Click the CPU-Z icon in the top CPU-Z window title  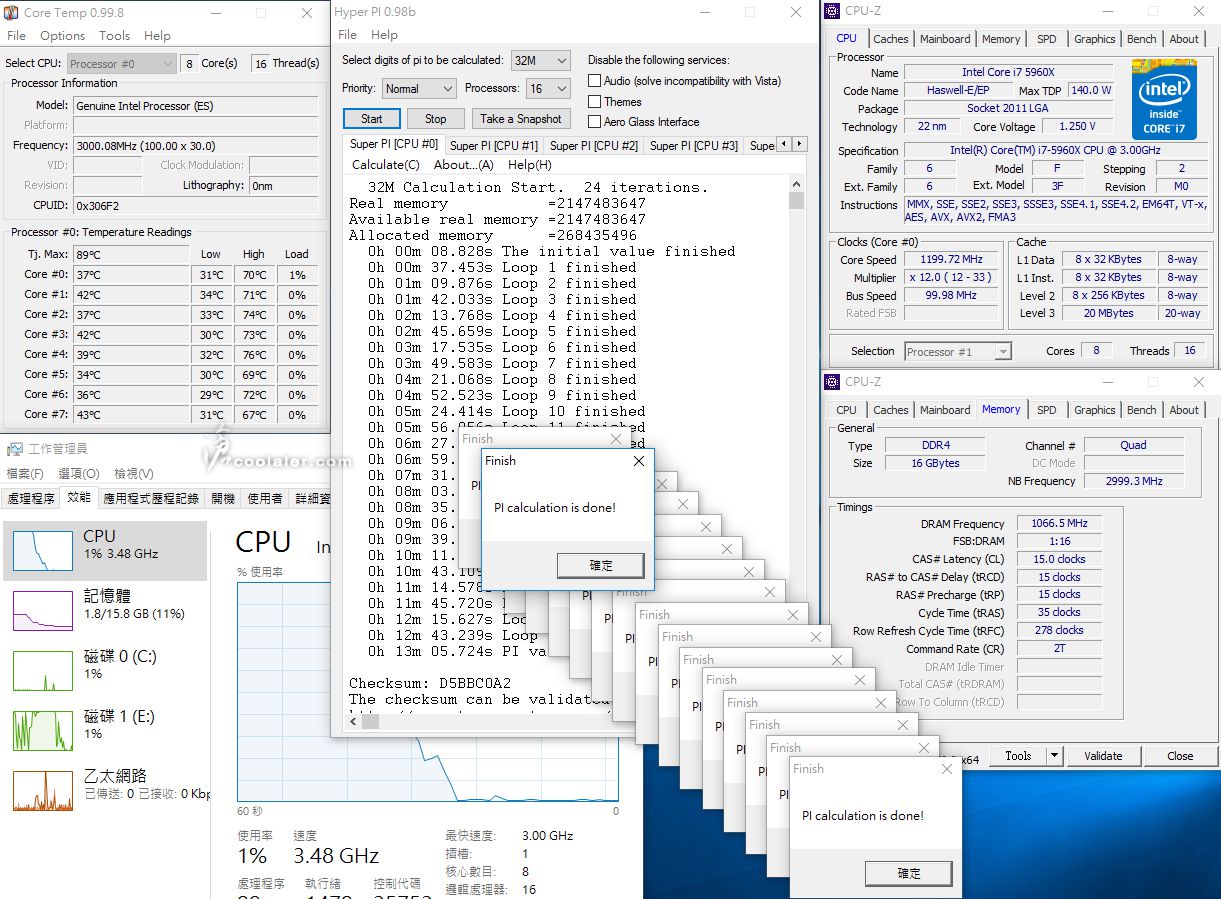[832, 12]
